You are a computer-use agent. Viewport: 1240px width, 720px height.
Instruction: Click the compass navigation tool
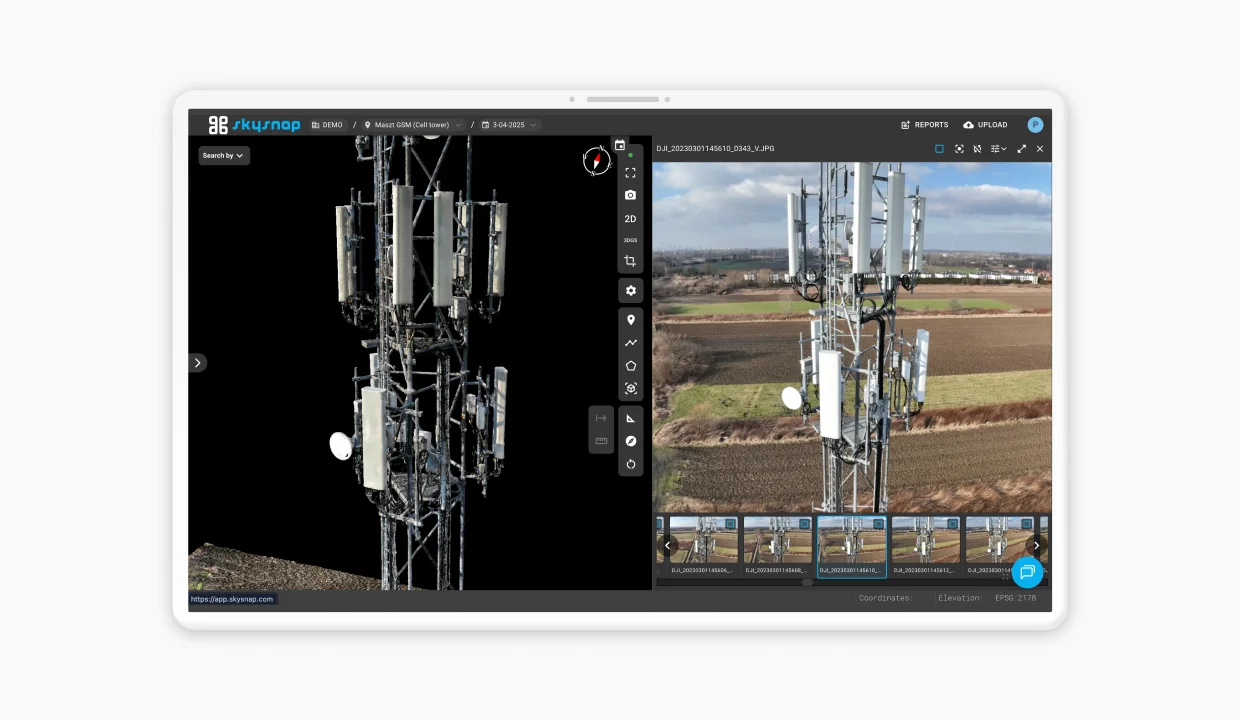tap(630, 441)
